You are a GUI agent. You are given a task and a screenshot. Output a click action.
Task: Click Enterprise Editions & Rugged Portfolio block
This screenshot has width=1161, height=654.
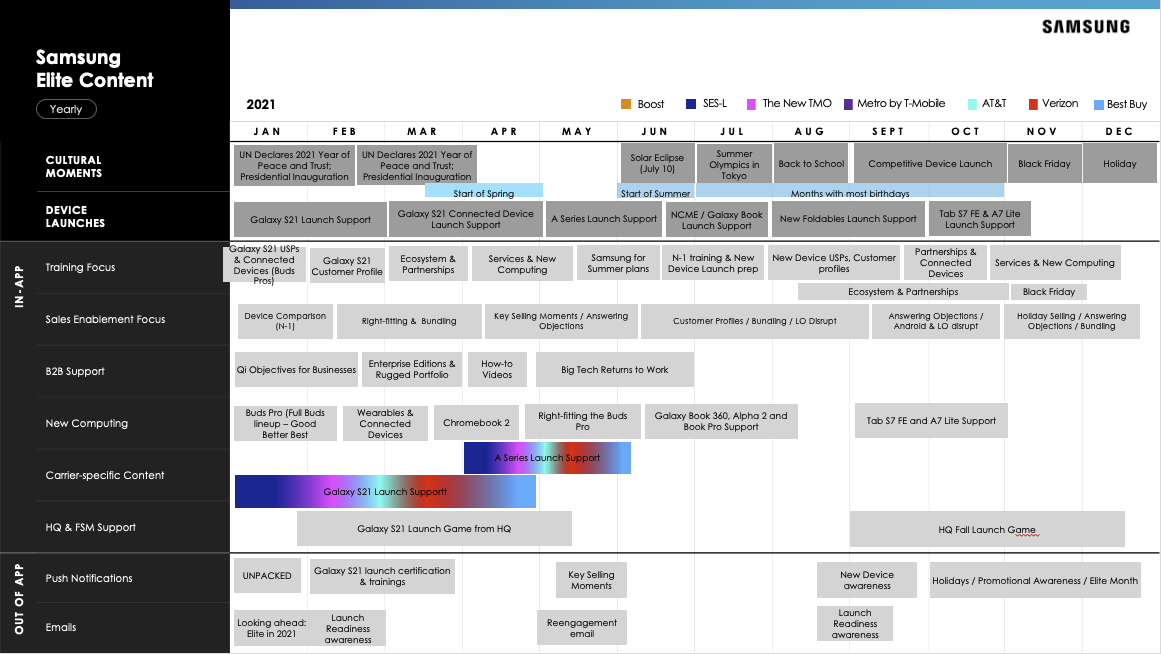click(x=412, y=370)
